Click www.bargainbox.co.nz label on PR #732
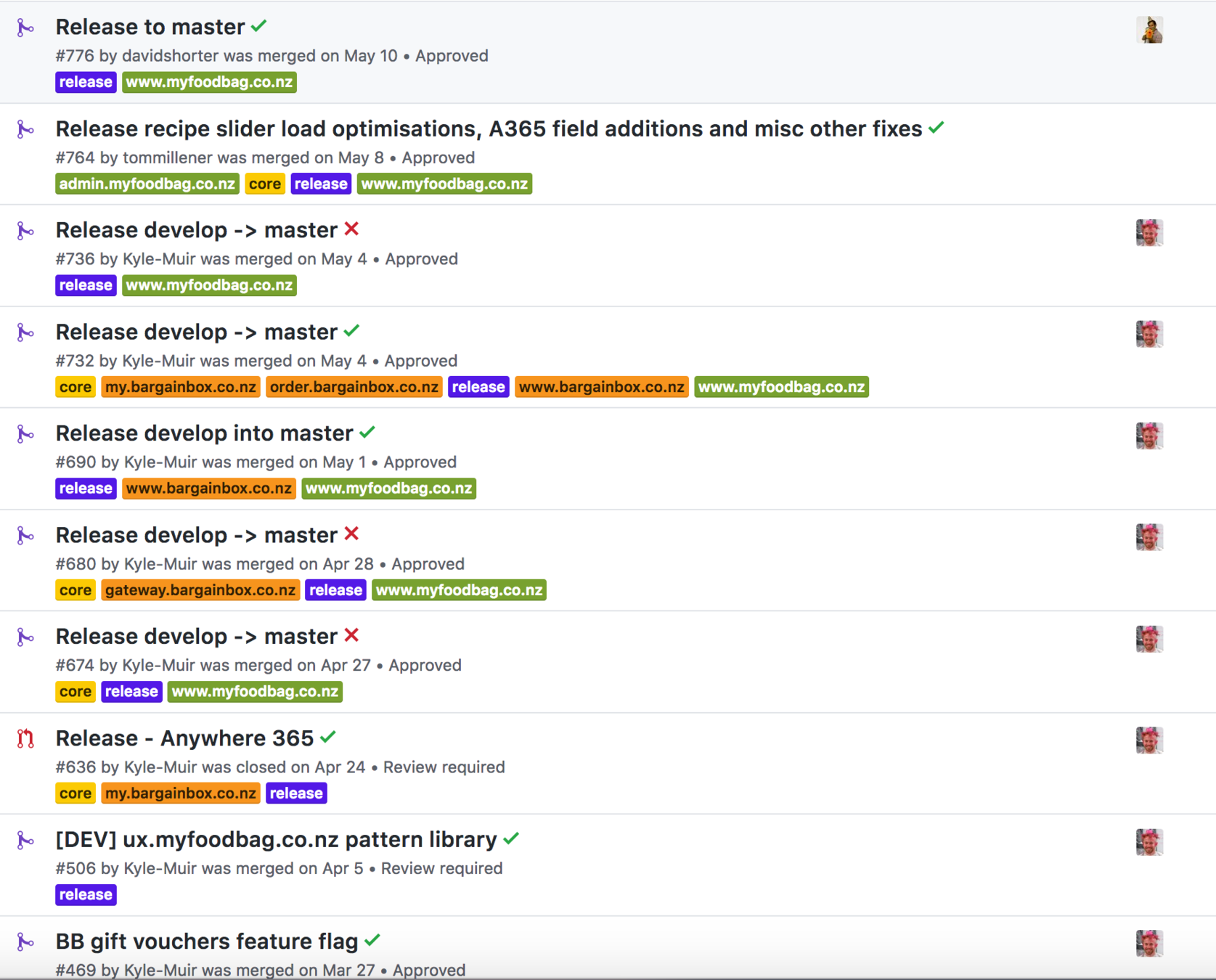Image resolution: width=1216 pixels, height=980 pixels. [602, 387]
